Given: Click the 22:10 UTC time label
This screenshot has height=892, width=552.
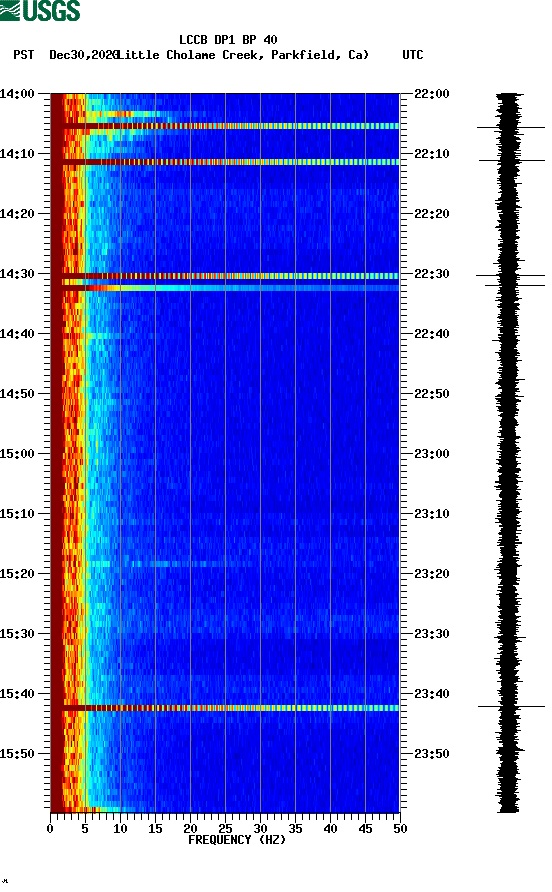Looking at the screenshot, I should 431,154.
